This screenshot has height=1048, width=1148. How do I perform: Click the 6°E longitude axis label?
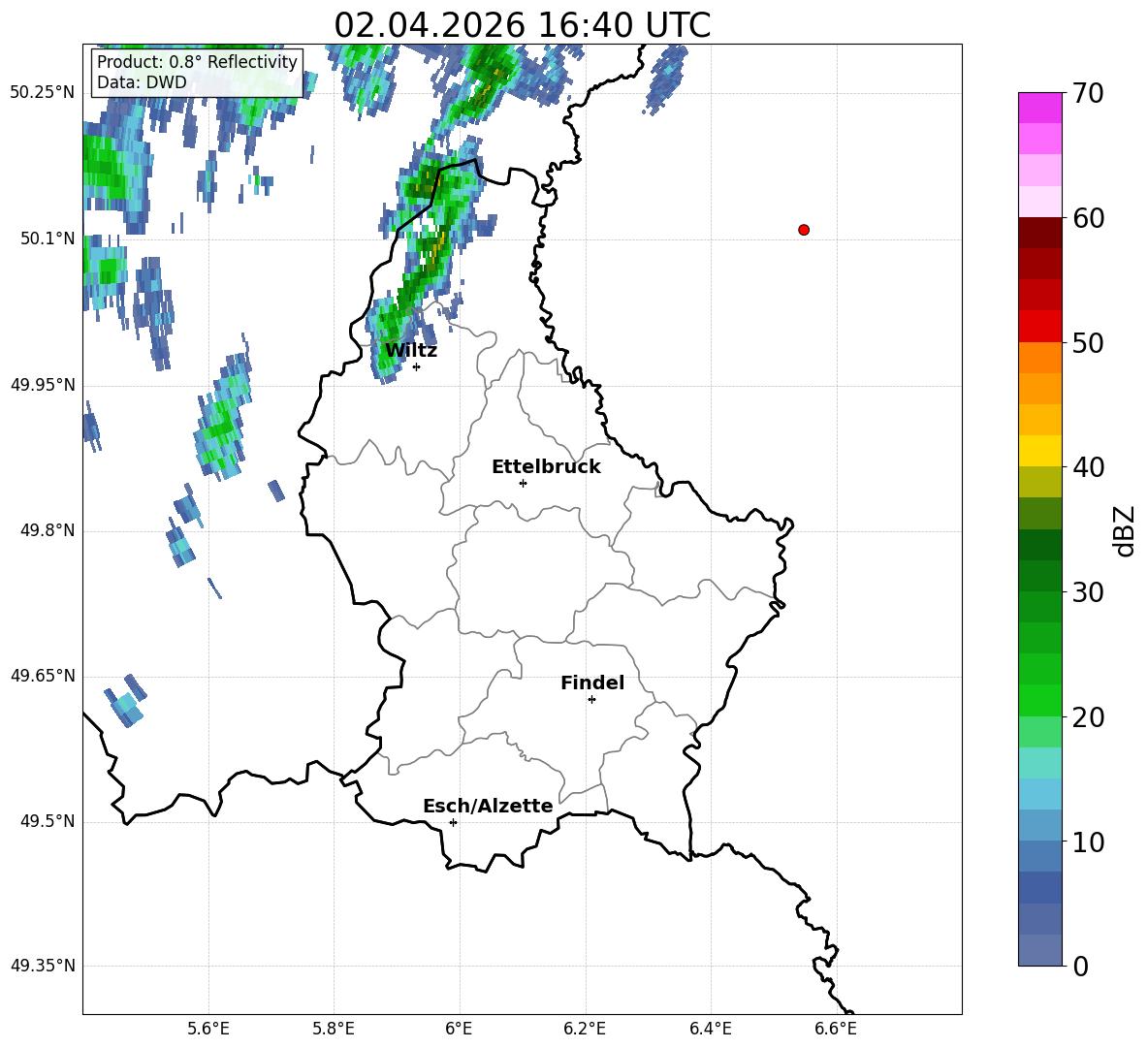[459, 1029]
